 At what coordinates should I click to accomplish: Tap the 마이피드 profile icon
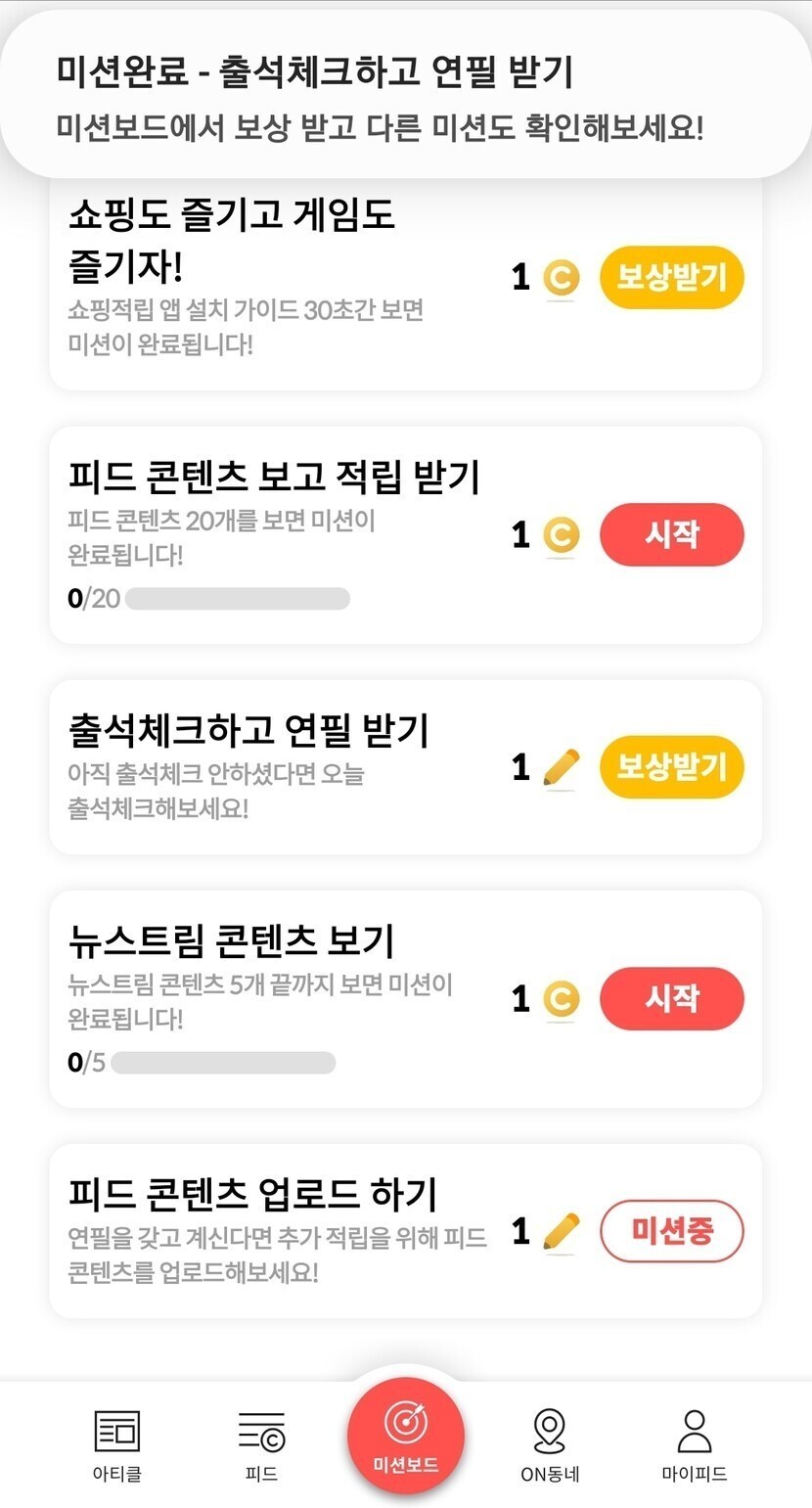coord(695,1432)
